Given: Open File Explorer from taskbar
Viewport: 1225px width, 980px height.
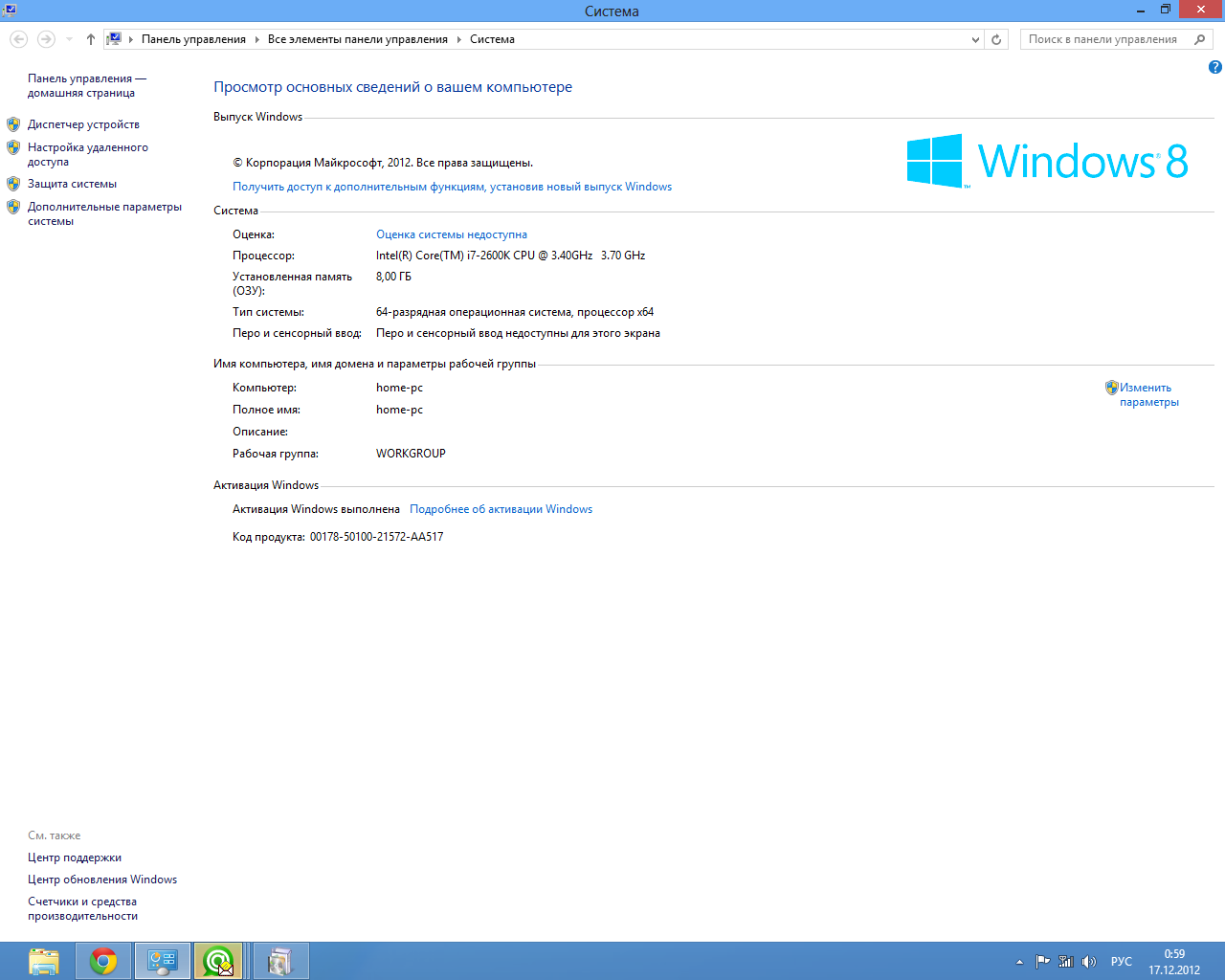Looking at the screenshot, I should [x=44, y=961].
